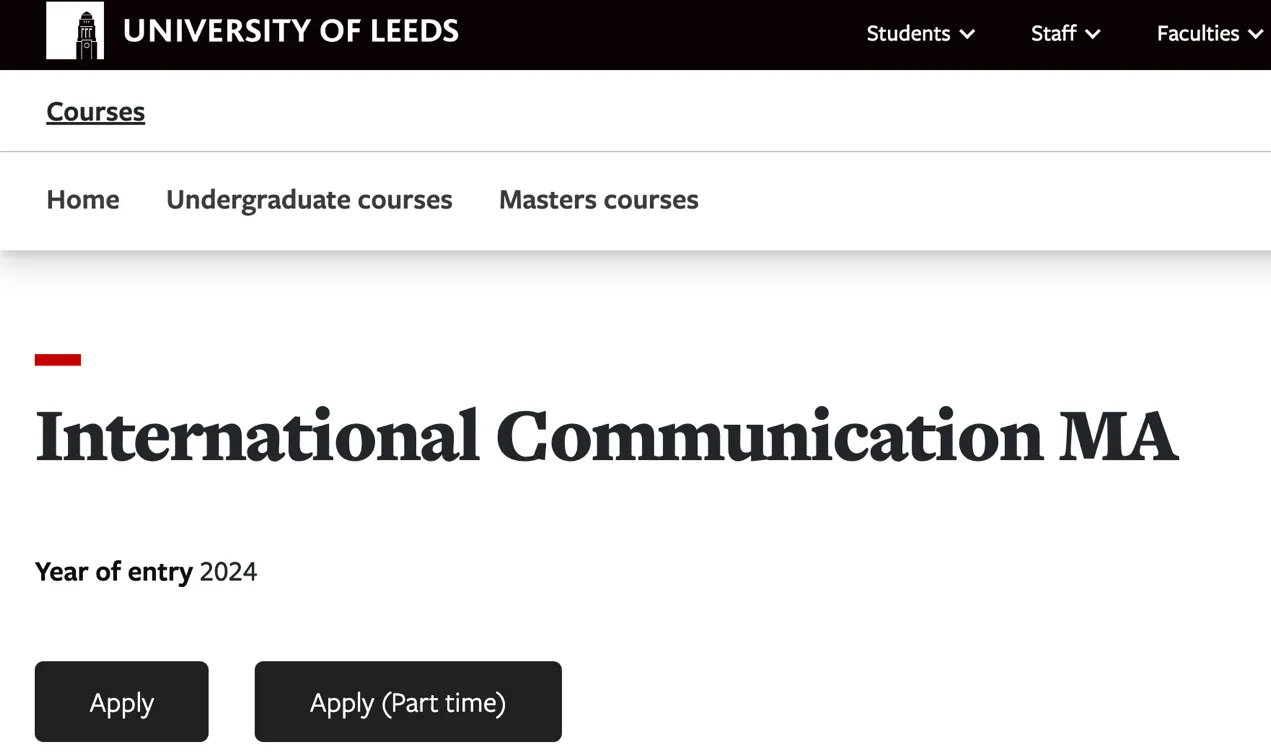Open the Faculties menu
Screen dimensions: 1271x753
pos(1197,34)
